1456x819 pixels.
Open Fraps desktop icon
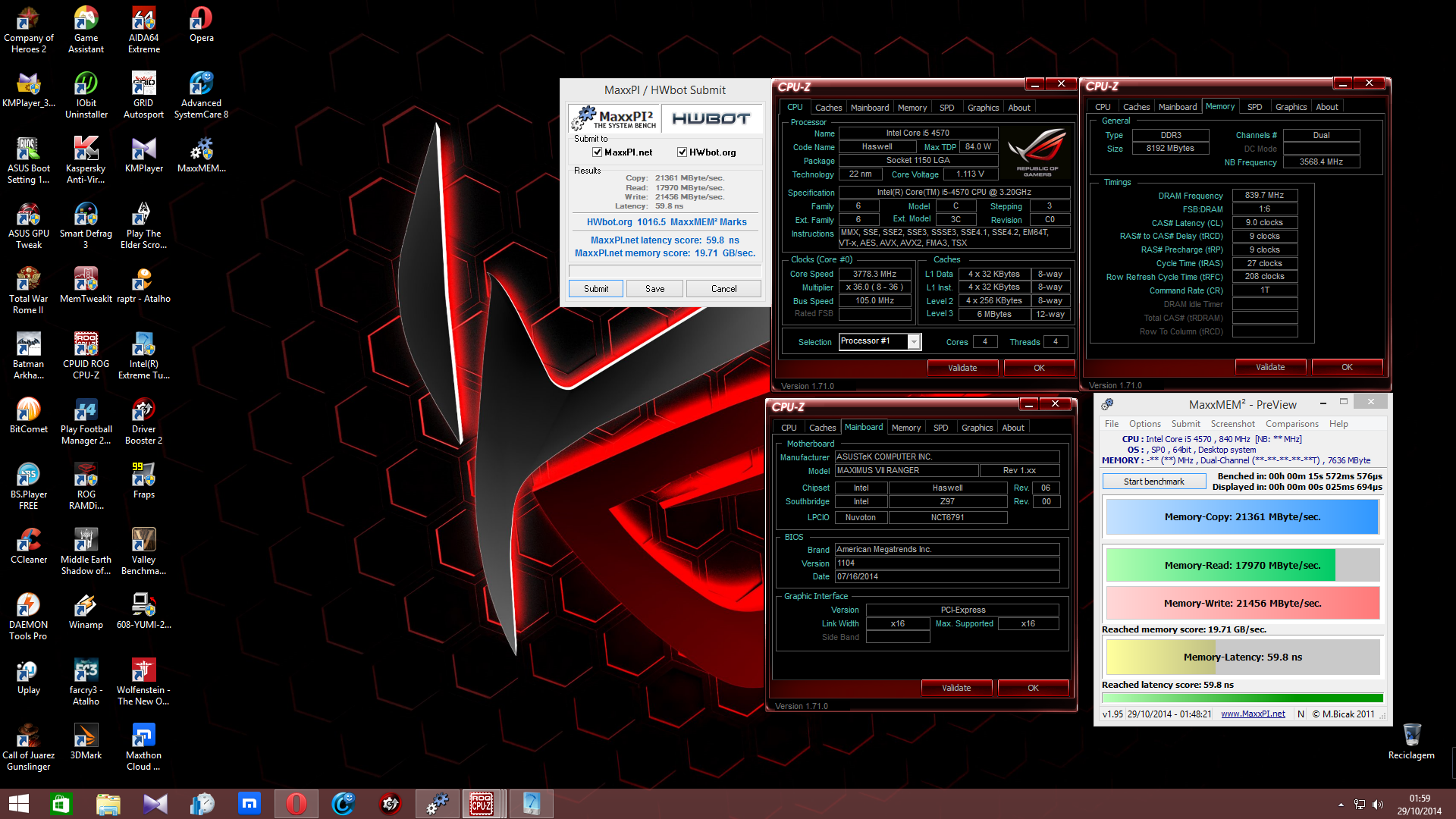(143, 482)
